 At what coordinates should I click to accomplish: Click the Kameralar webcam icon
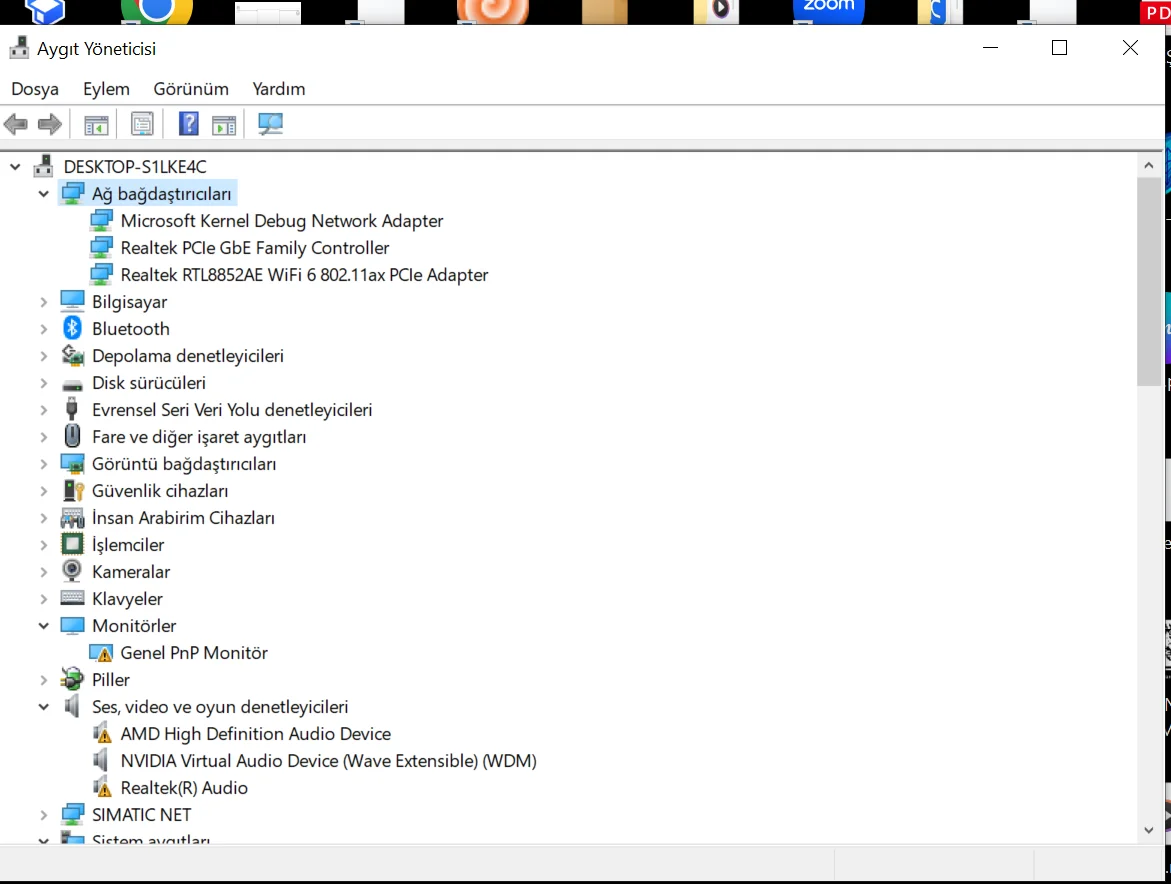(x=72, y=571)
